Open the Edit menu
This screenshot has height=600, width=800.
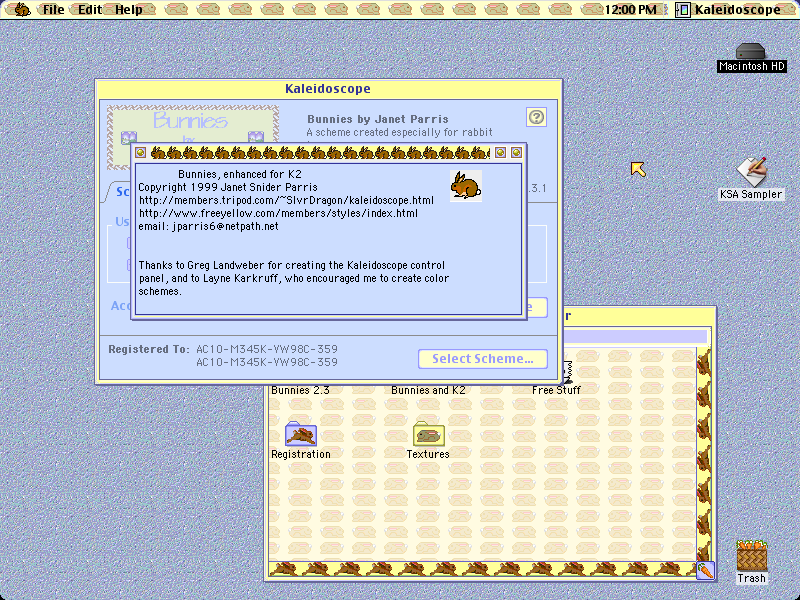(x=89, y=10)
